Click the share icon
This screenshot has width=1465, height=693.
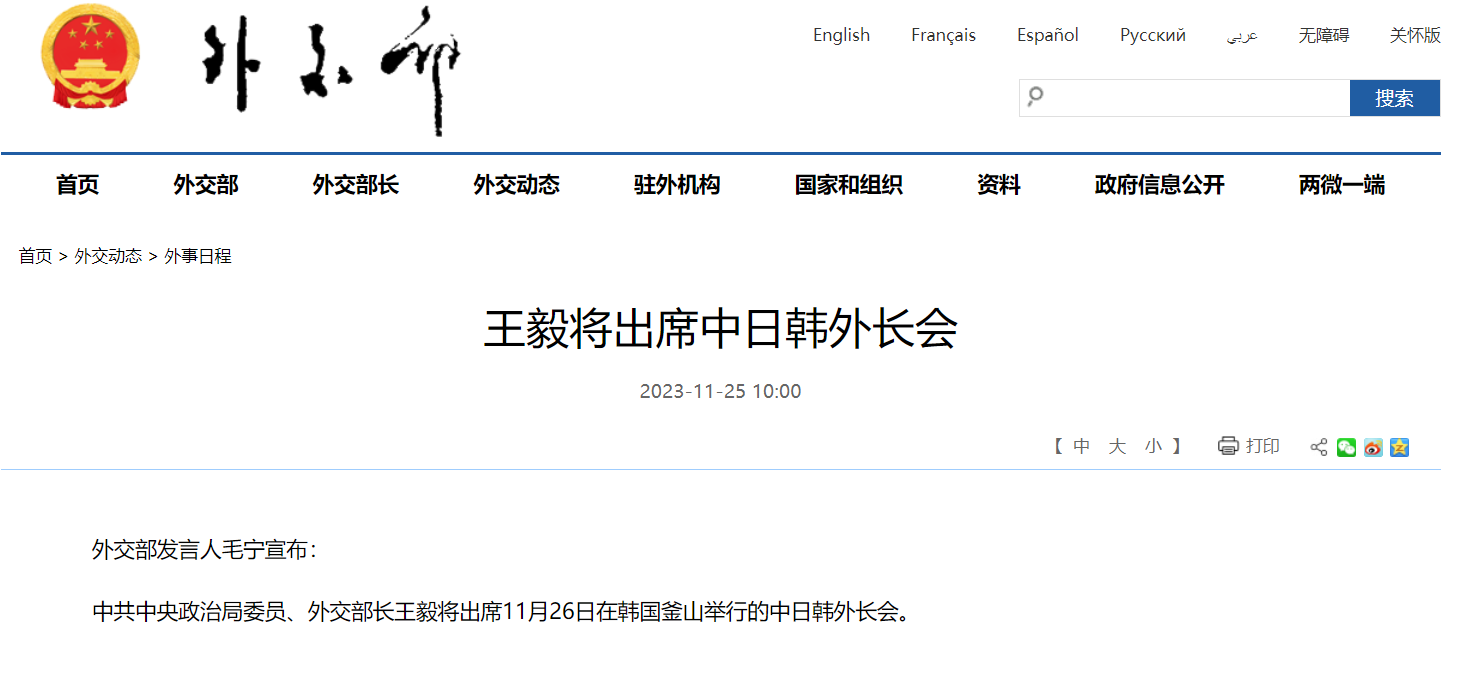[x=1319, y=447]
